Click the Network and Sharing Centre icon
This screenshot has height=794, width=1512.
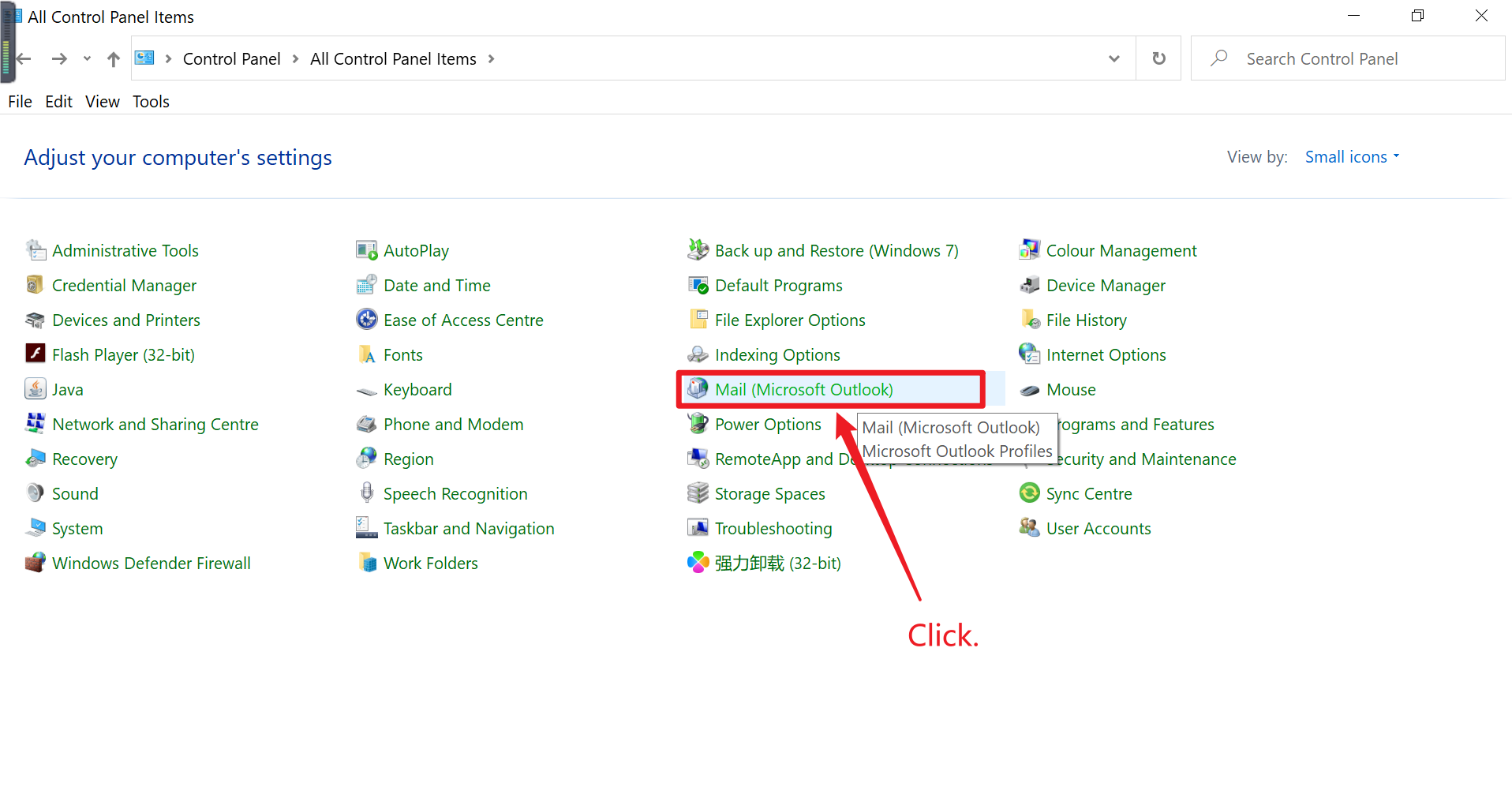36,424
